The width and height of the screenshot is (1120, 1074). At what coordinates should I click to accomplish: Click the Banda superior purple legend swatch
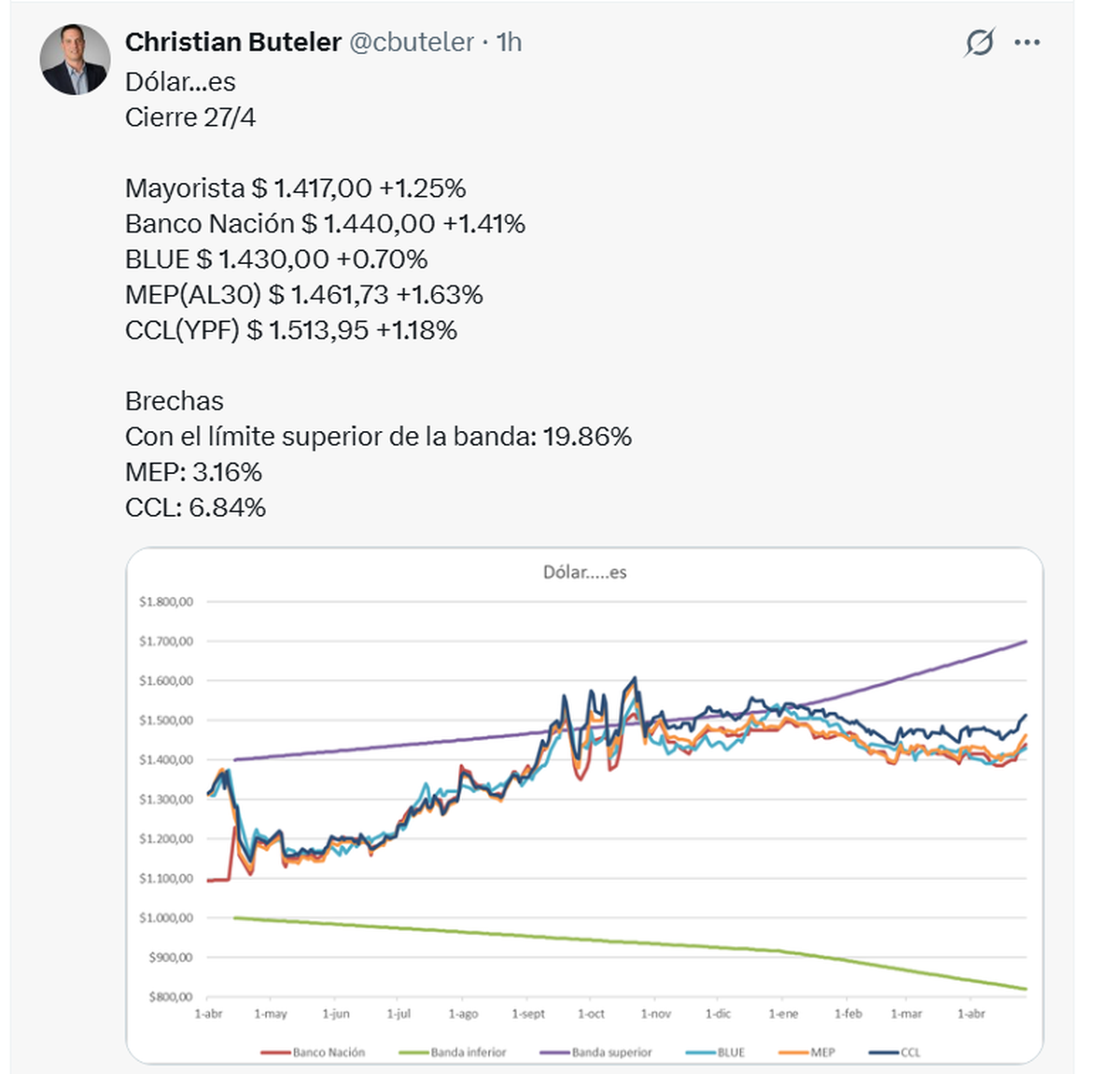click(x=554, y=1053)
